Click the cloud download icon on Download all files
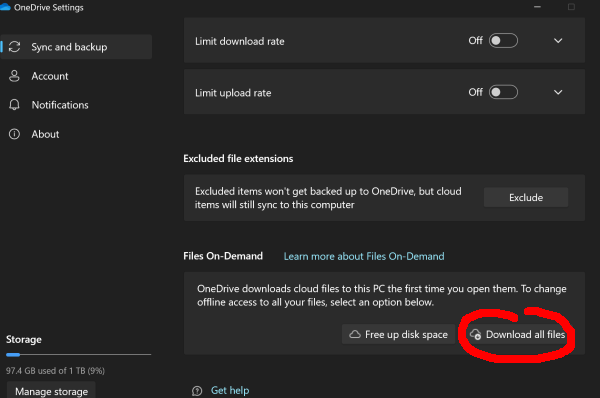 (x=475, y=334)
